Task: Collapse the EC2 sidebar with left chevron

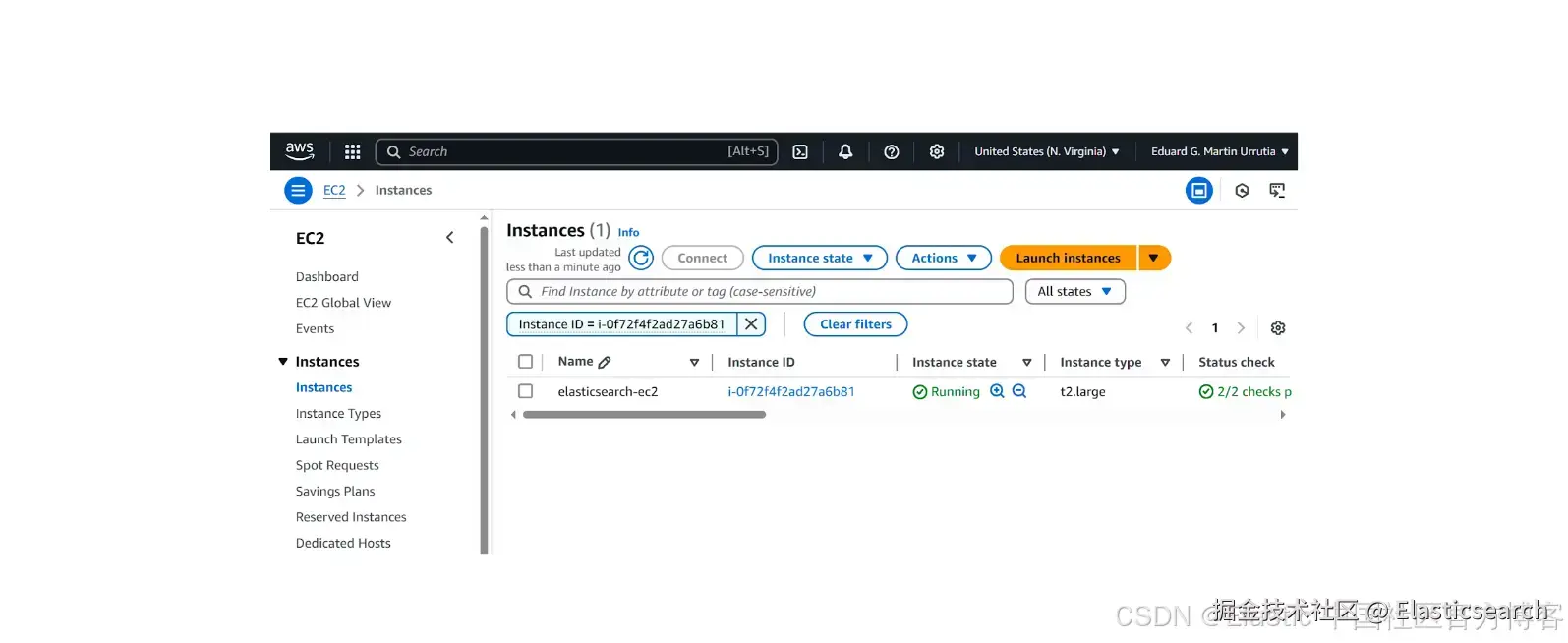Action: point(449,238)
